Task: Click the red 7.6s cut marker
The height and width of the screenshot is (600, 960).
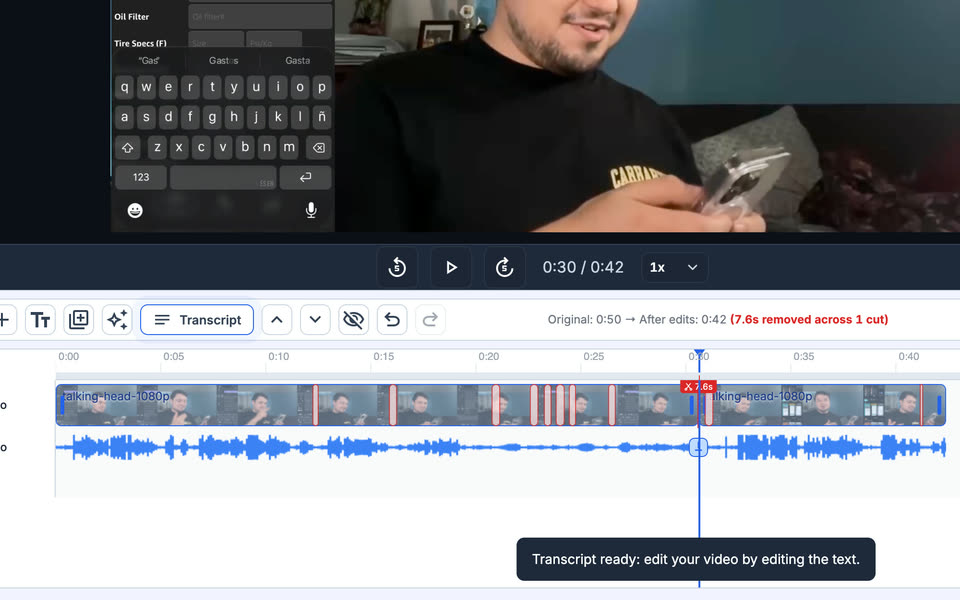Action: click(x=698, y=387)
